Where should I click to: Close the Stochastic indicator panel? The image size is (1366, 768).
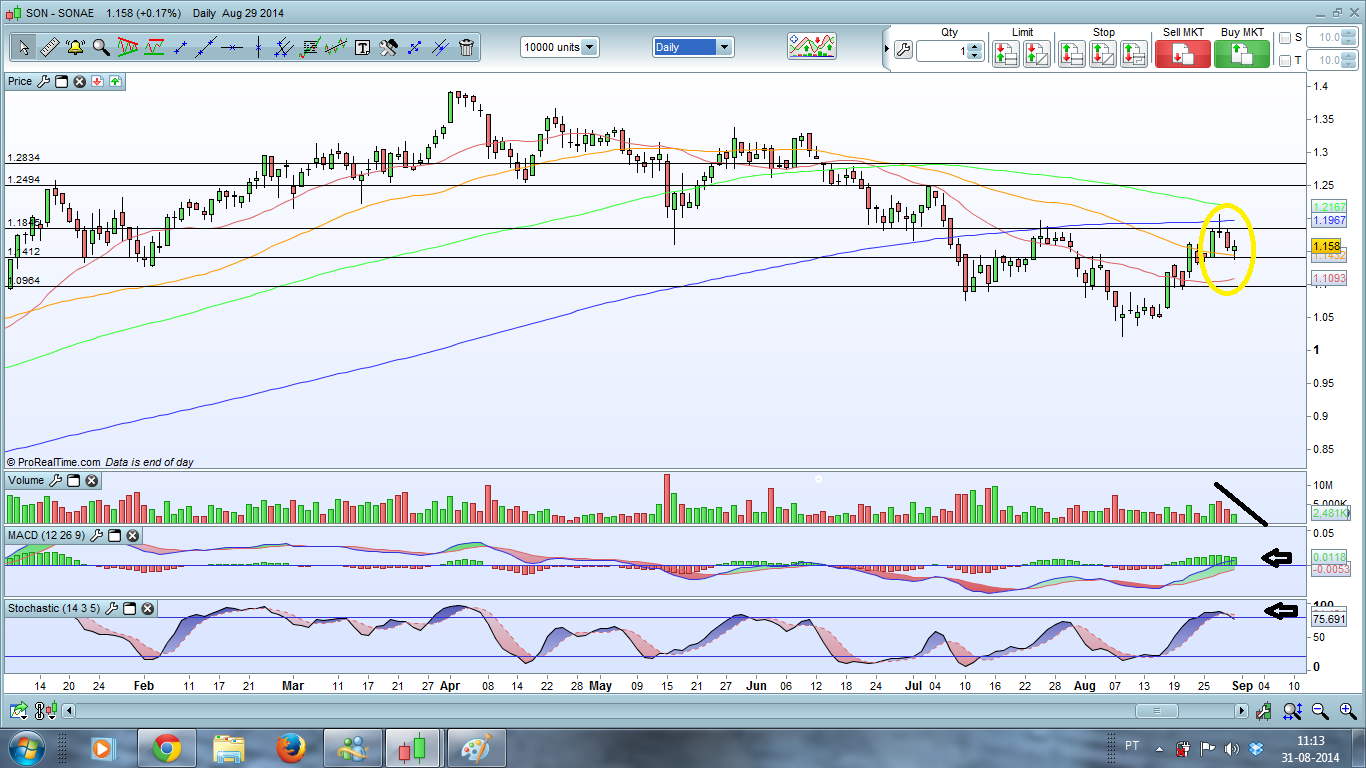click(147, 608)
